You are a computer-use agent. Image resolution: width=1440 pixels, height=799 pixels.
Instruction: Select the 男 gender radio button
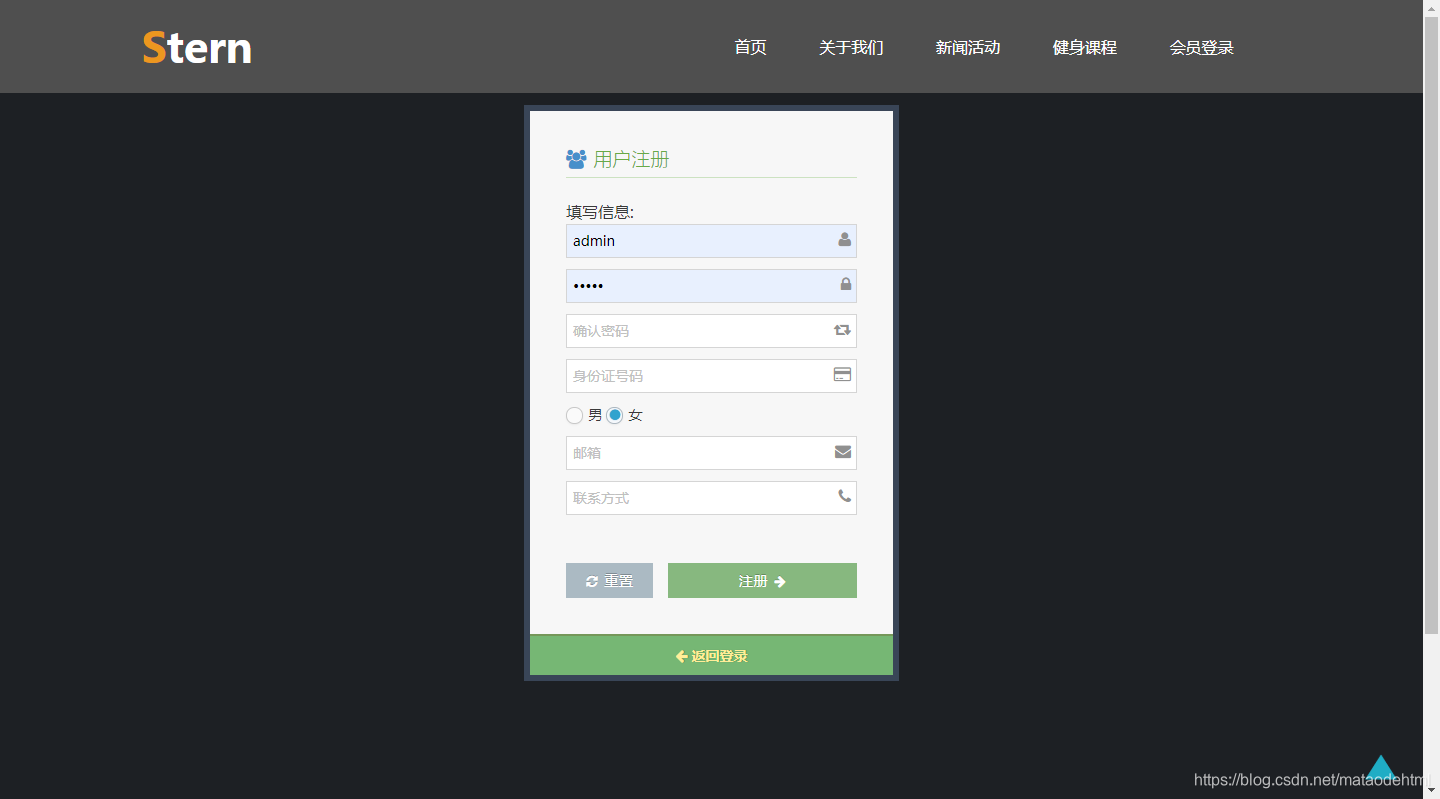tap(574, 415)
